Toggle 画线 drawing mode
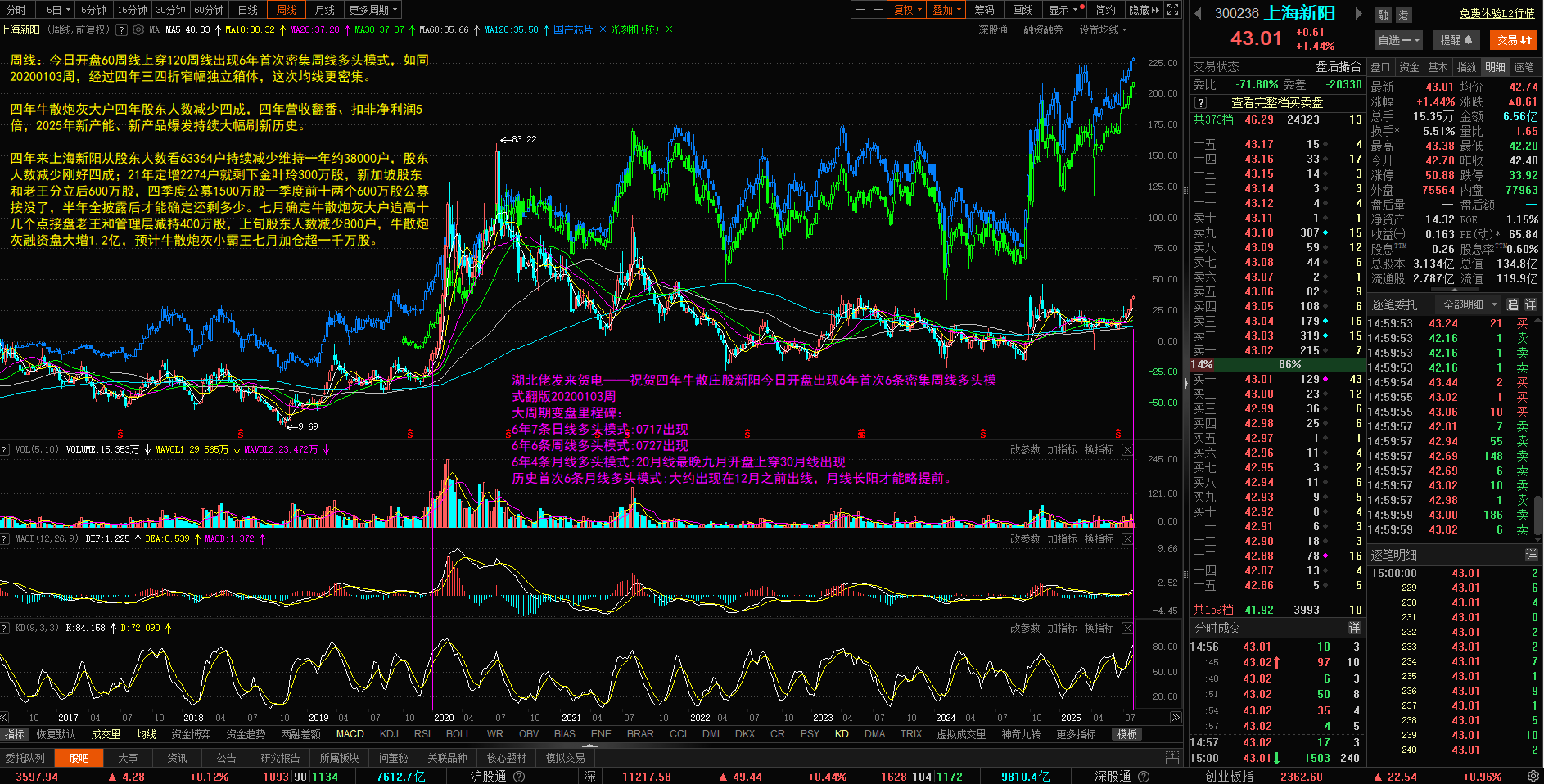 point(1023,10)
